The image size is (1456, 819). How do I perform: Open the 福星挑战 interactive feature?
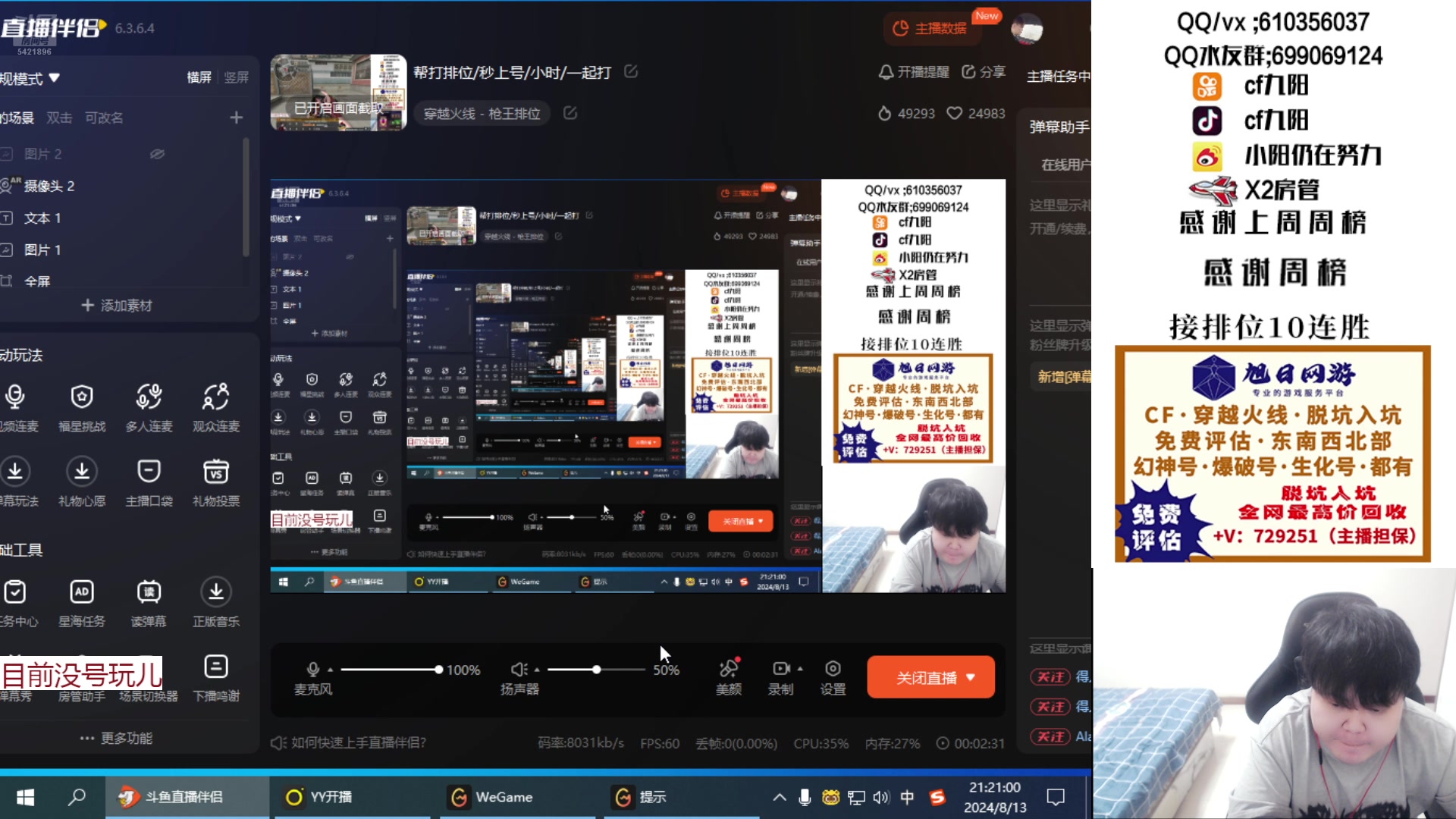coord(82,407)
